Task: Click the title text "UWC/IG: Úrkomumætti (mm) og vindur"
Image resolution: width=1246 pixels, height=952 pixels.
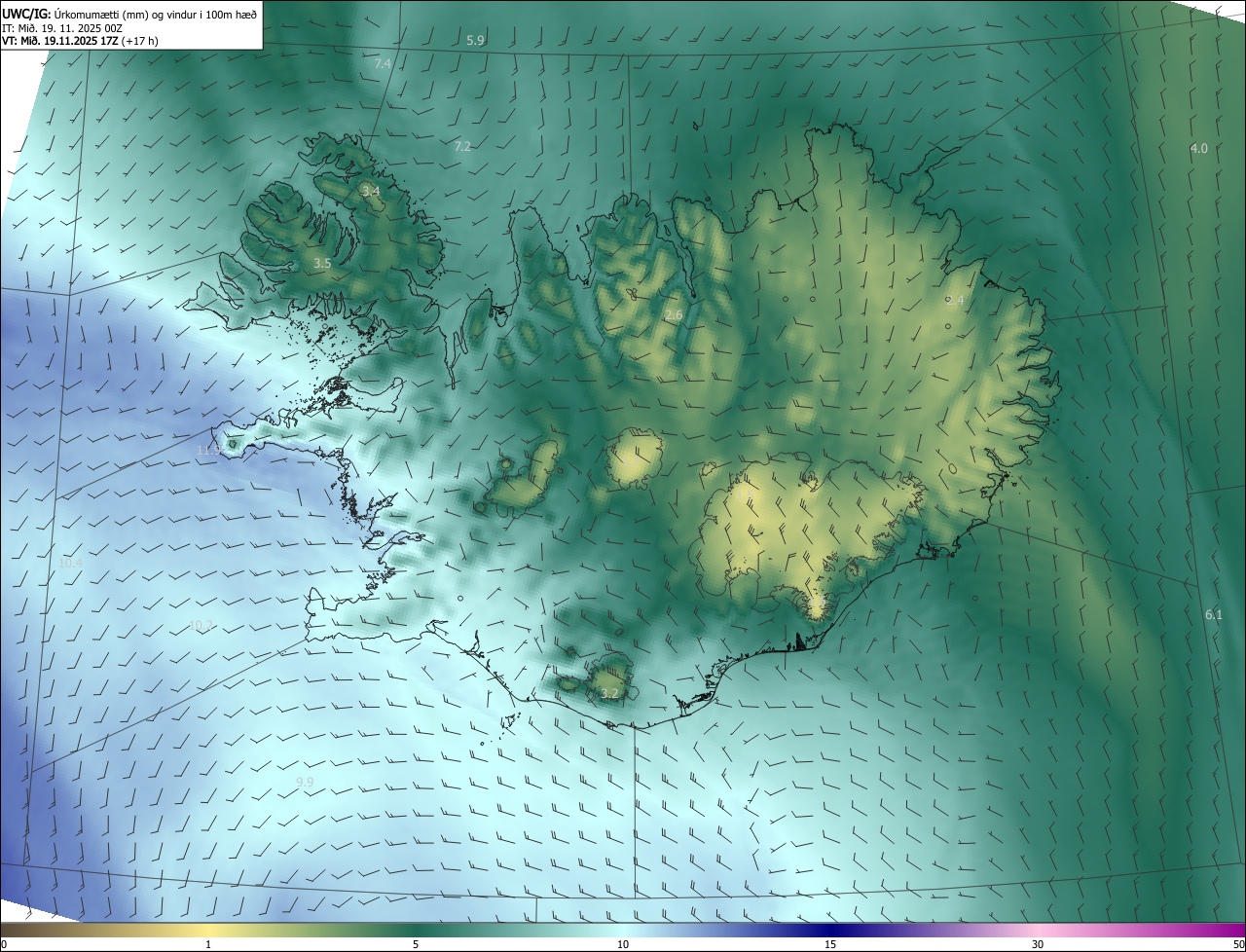Action: point(101,15)
